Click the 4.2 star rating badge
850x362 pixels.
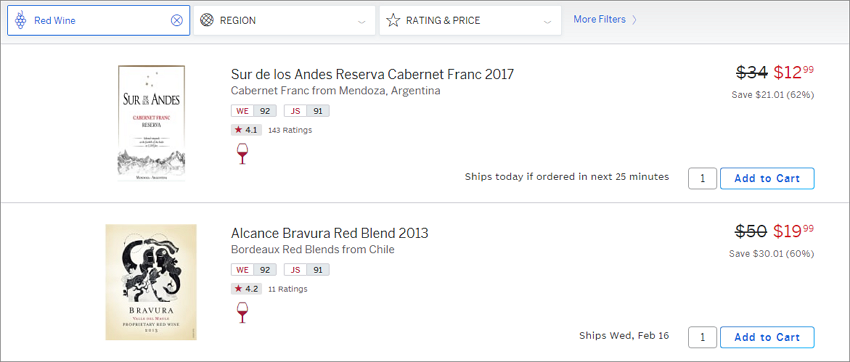point(246,289)
